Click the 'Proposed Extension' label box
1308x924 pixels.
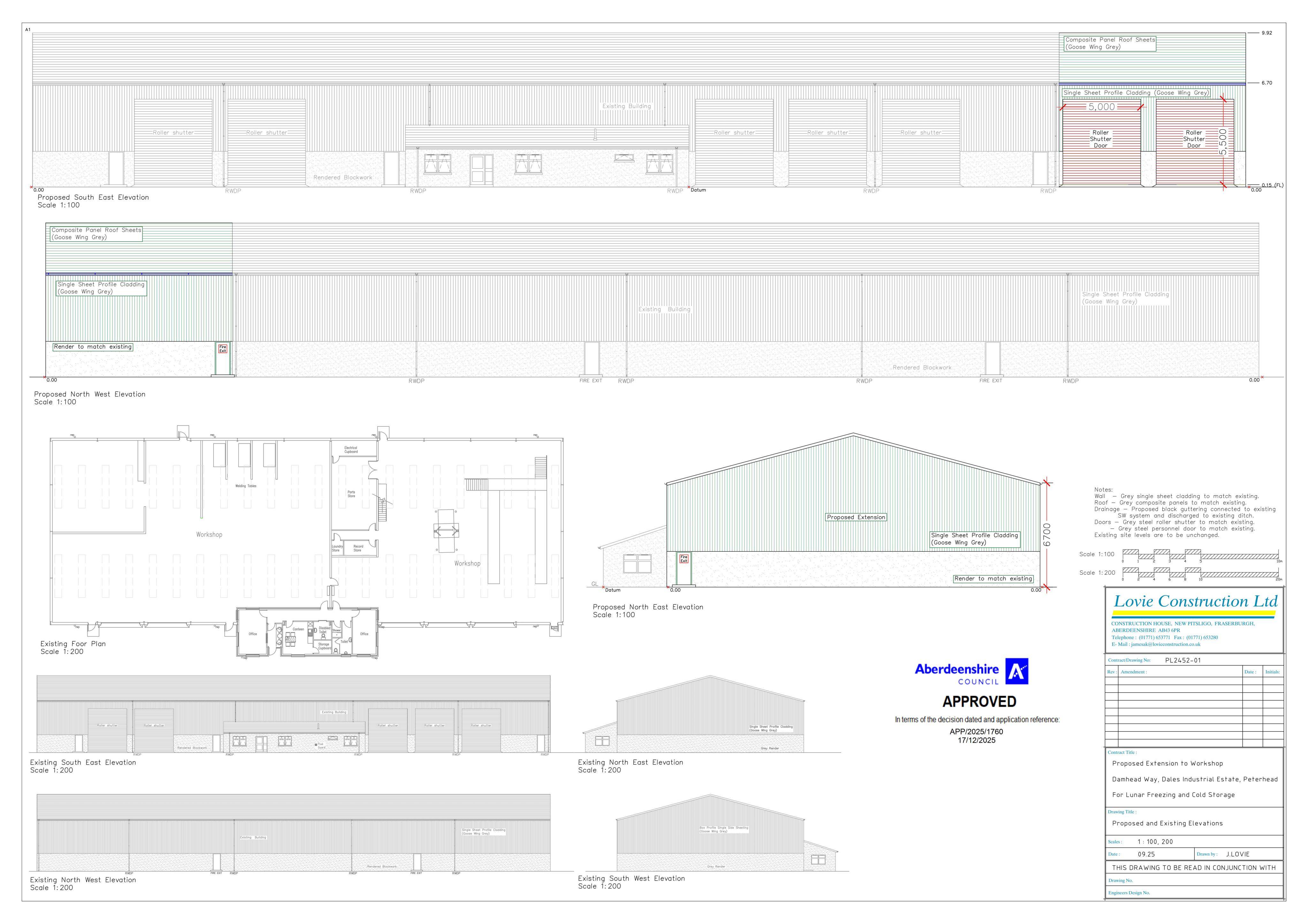pos(856,518)
